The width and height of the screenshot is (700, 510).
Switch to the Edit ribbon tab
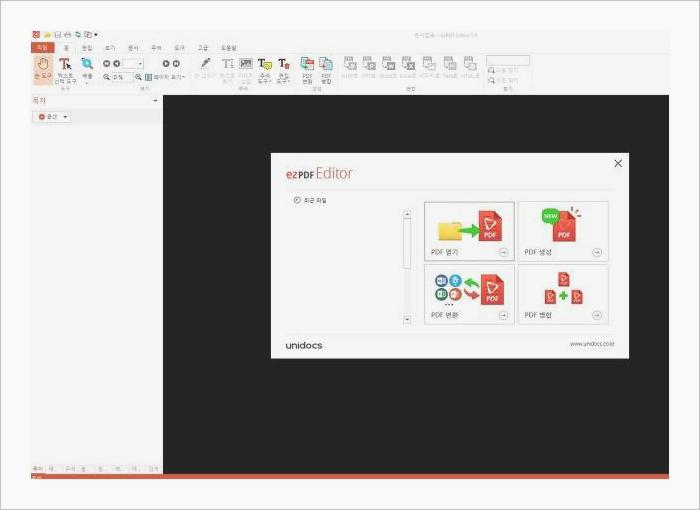coord(87,48)
